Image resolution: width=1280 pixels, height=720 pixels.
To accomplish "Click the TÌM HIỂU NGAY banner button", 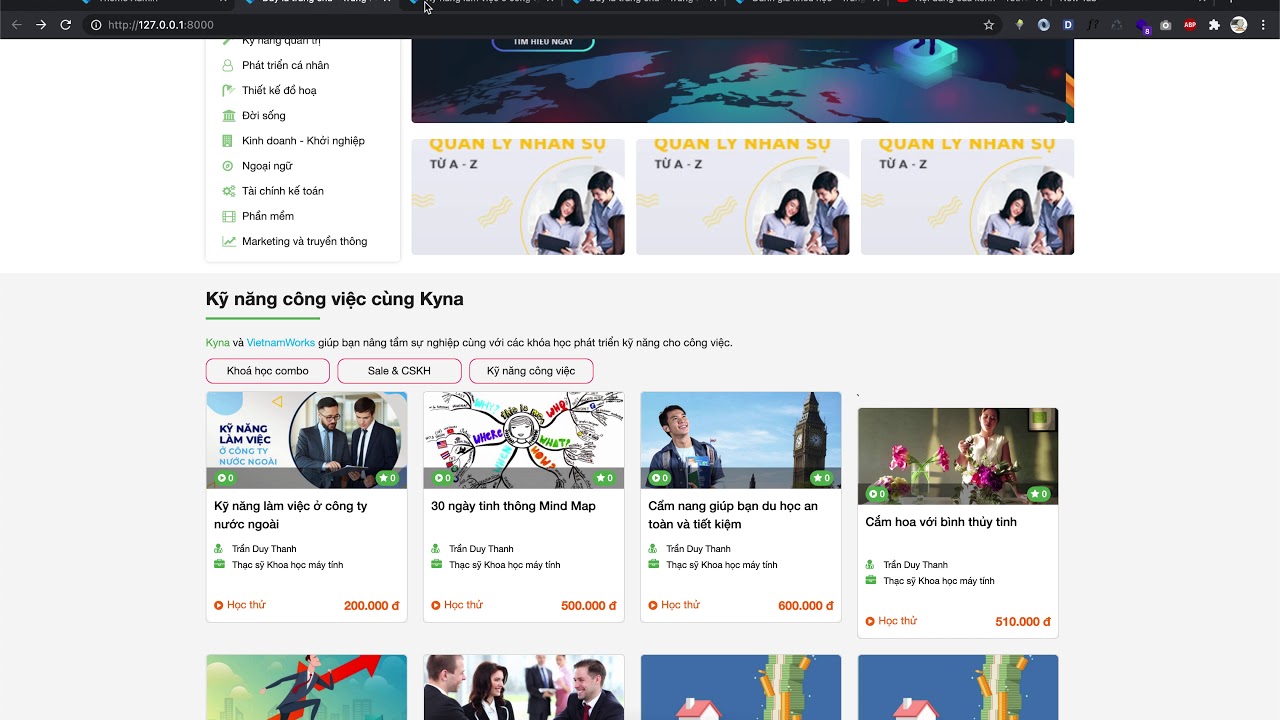I will [543, 42].
